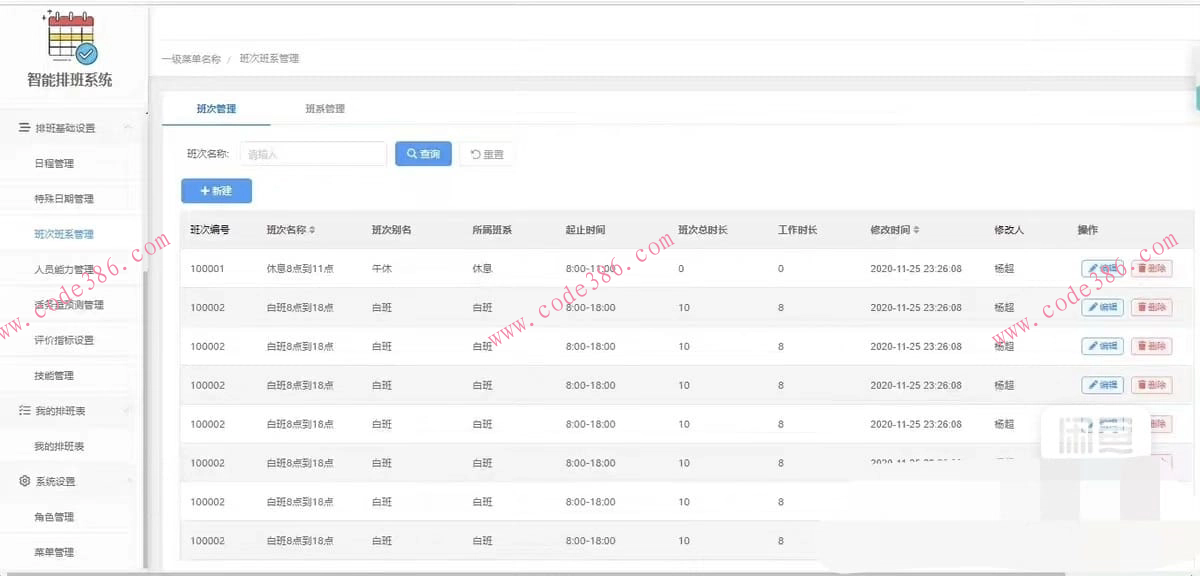This screenshot has width=1200, height=576.
Task: Click the smart scheduling system calendar logo
Action: [x=70, y=38]
